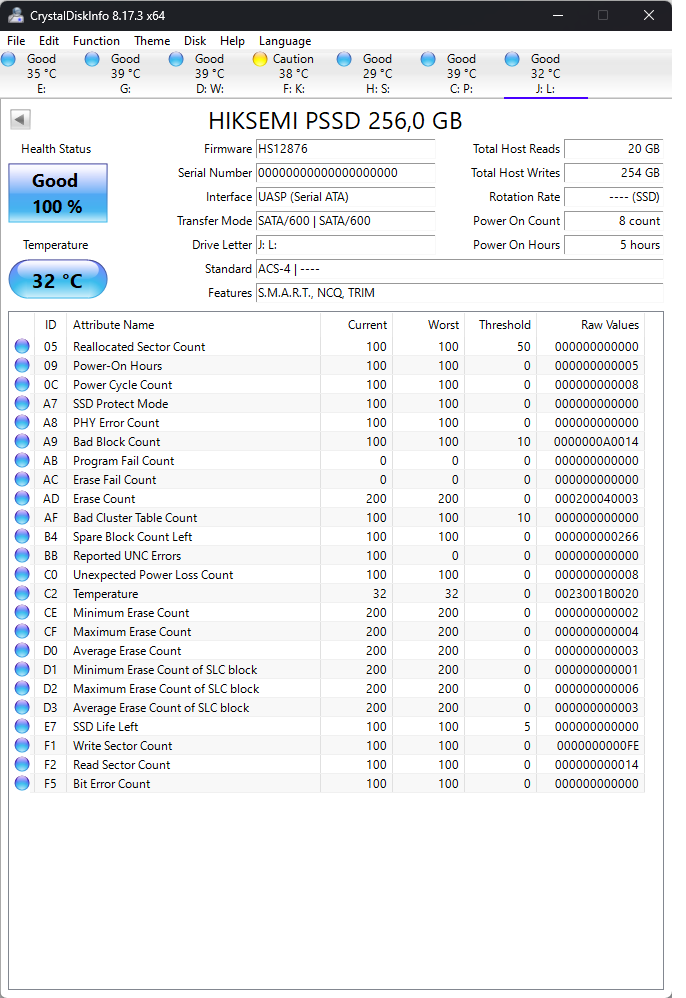Click raw value 0023001B0020

(x=596, y=593)
